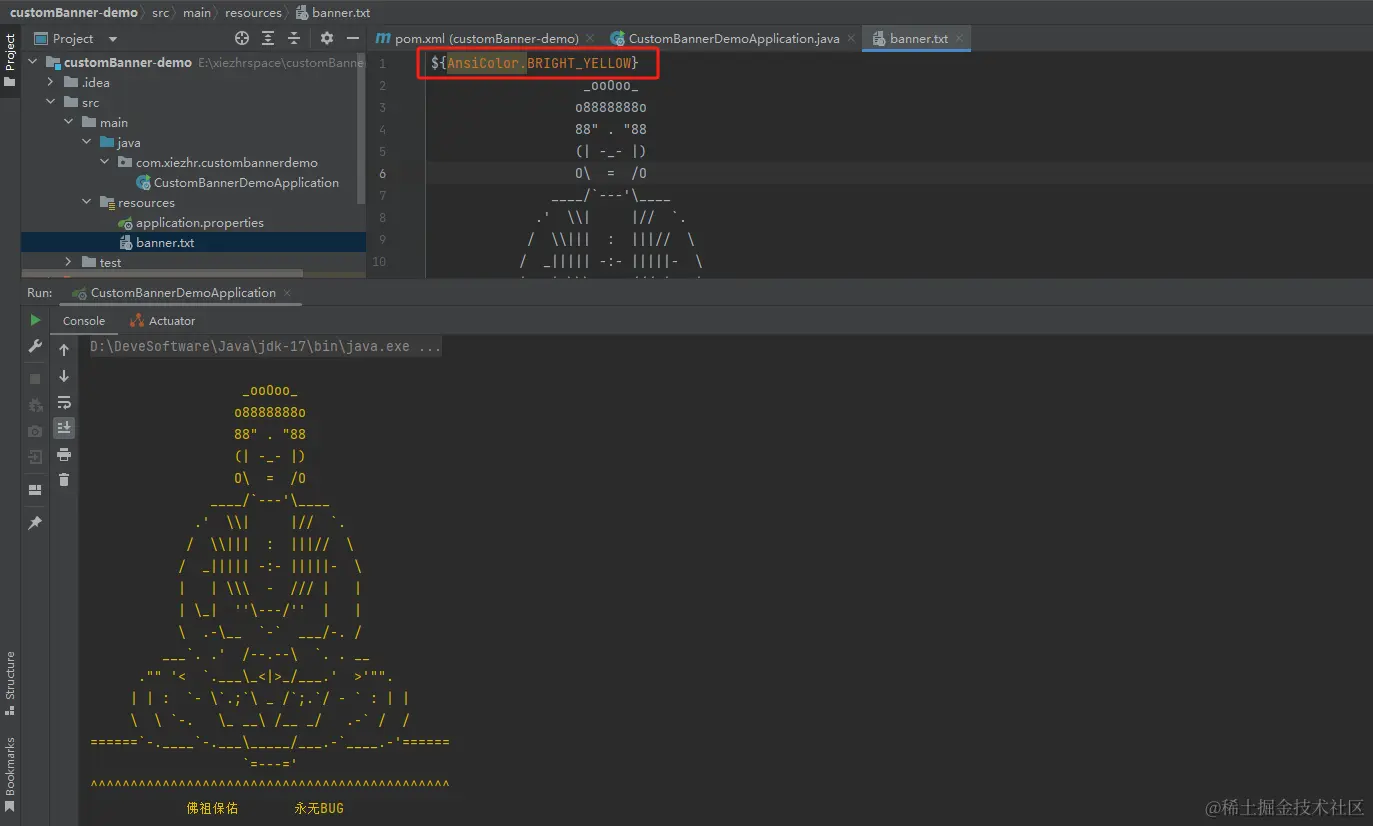Viewport: 1373px width, 826px height.
Task: Close CustomBannerDemoApplication.java editor tab
Action: pos(851,39)
